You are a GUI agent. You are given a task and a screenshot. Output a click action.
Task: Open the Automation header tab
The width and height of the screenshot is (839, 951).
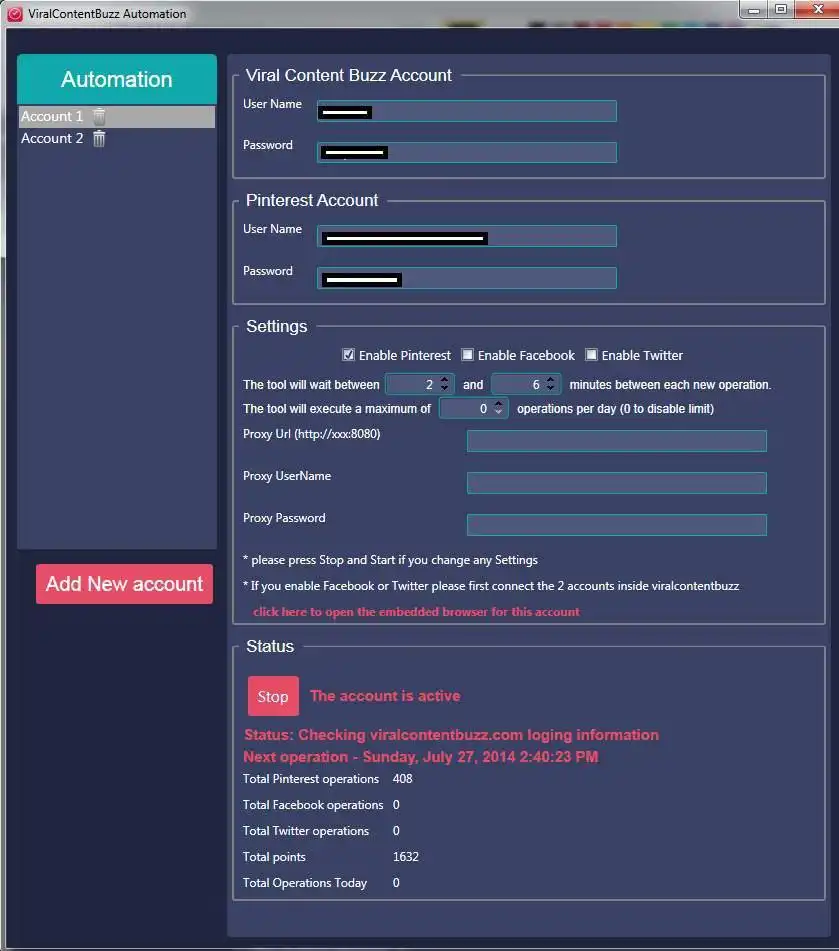click(116, 79)
